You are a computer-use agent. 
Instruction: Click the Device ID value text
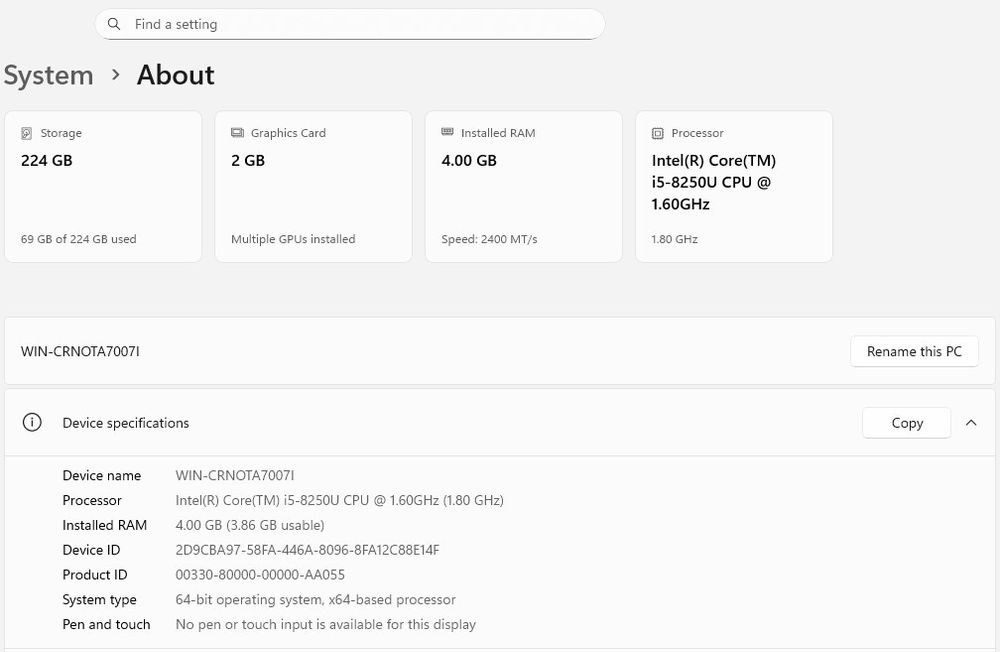tap(307, 550)
